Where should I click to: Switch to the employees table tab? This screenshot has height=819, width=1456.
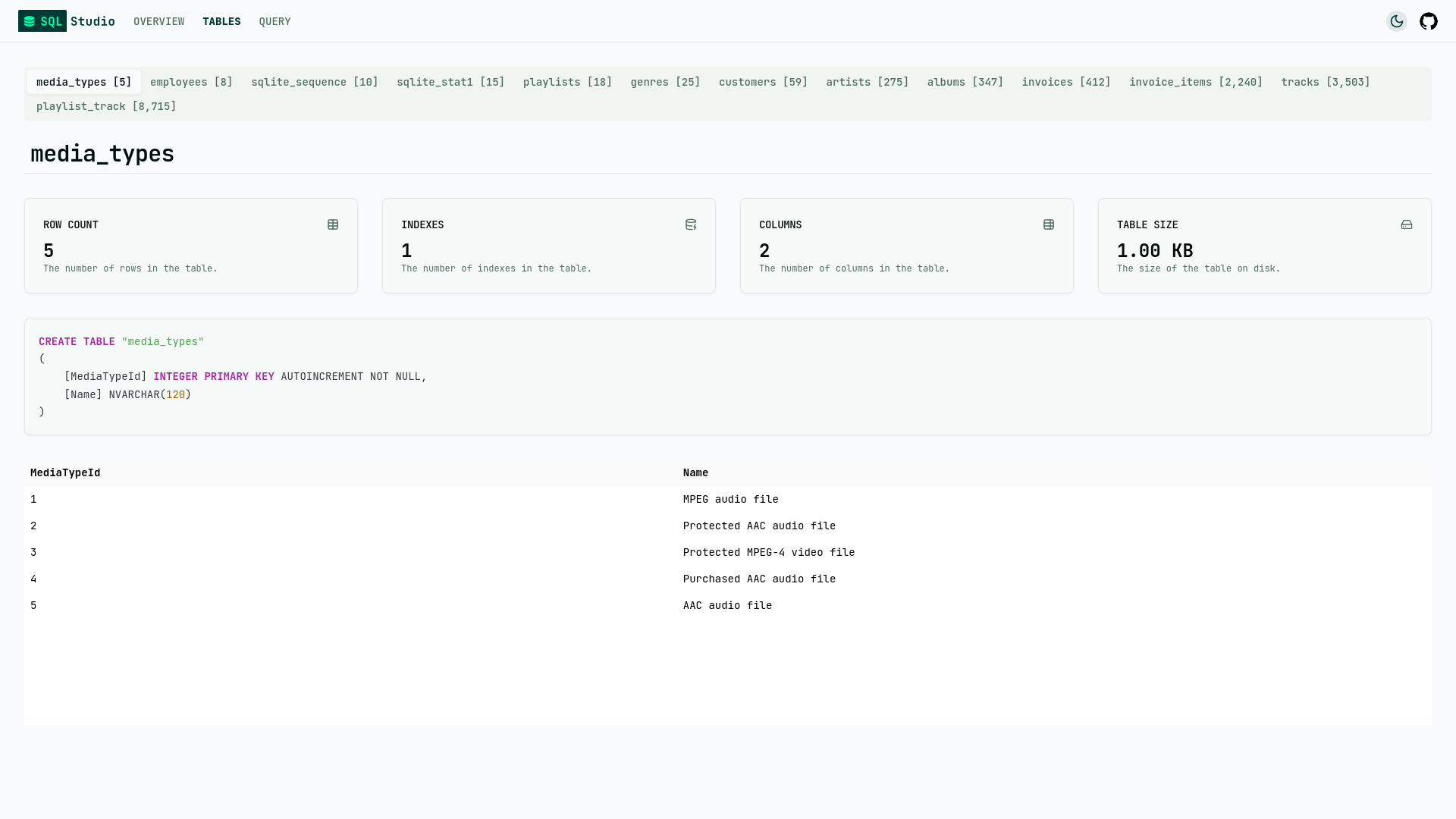[x=191, y=82]
